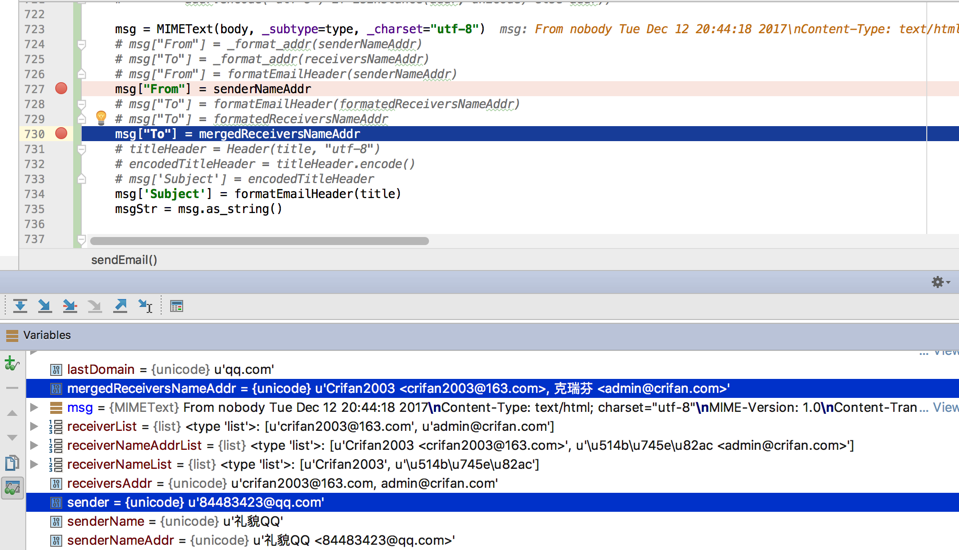The width and height of the screenshot is (959, 550).
Task: Select the lastDomain variable row
Action: 492,370
